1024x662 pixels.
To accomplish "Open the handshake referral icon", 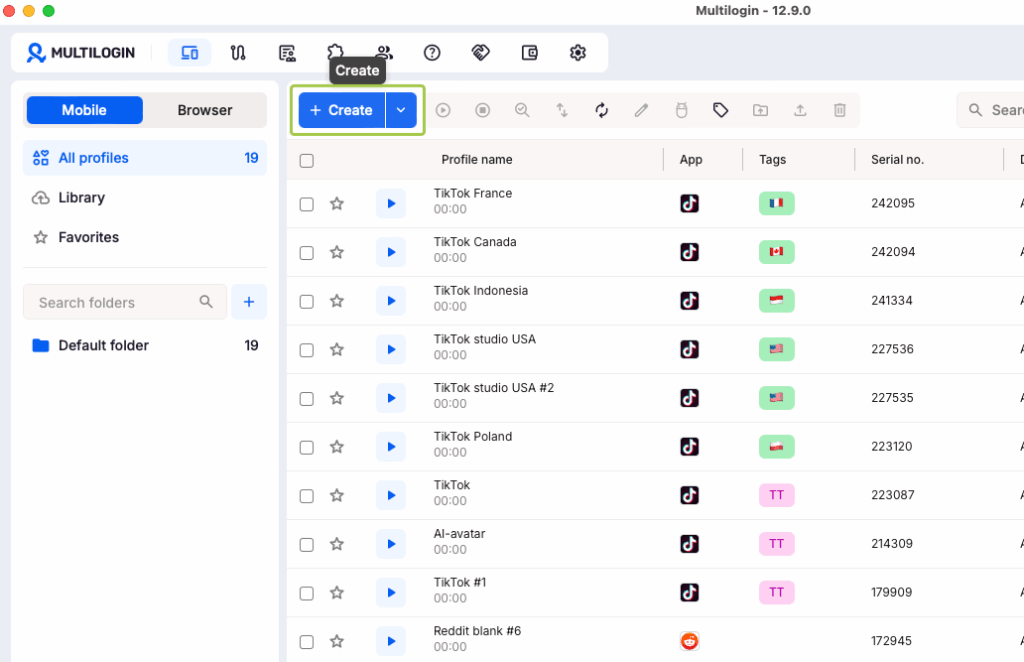I will click(x=481, y=53).
